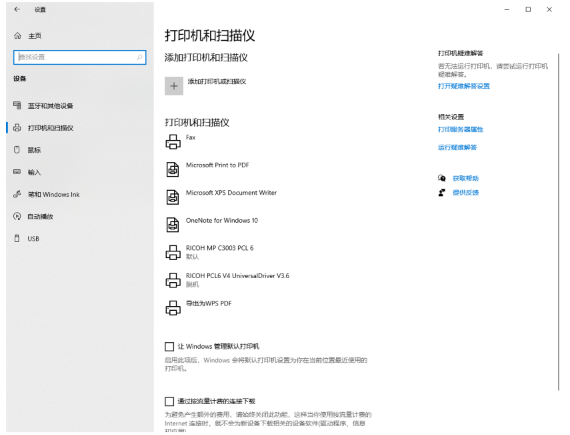Select the 导出为WPS PDF printer icon
The height and width of the screenshot is (435, 570).
tap(173, 308)
